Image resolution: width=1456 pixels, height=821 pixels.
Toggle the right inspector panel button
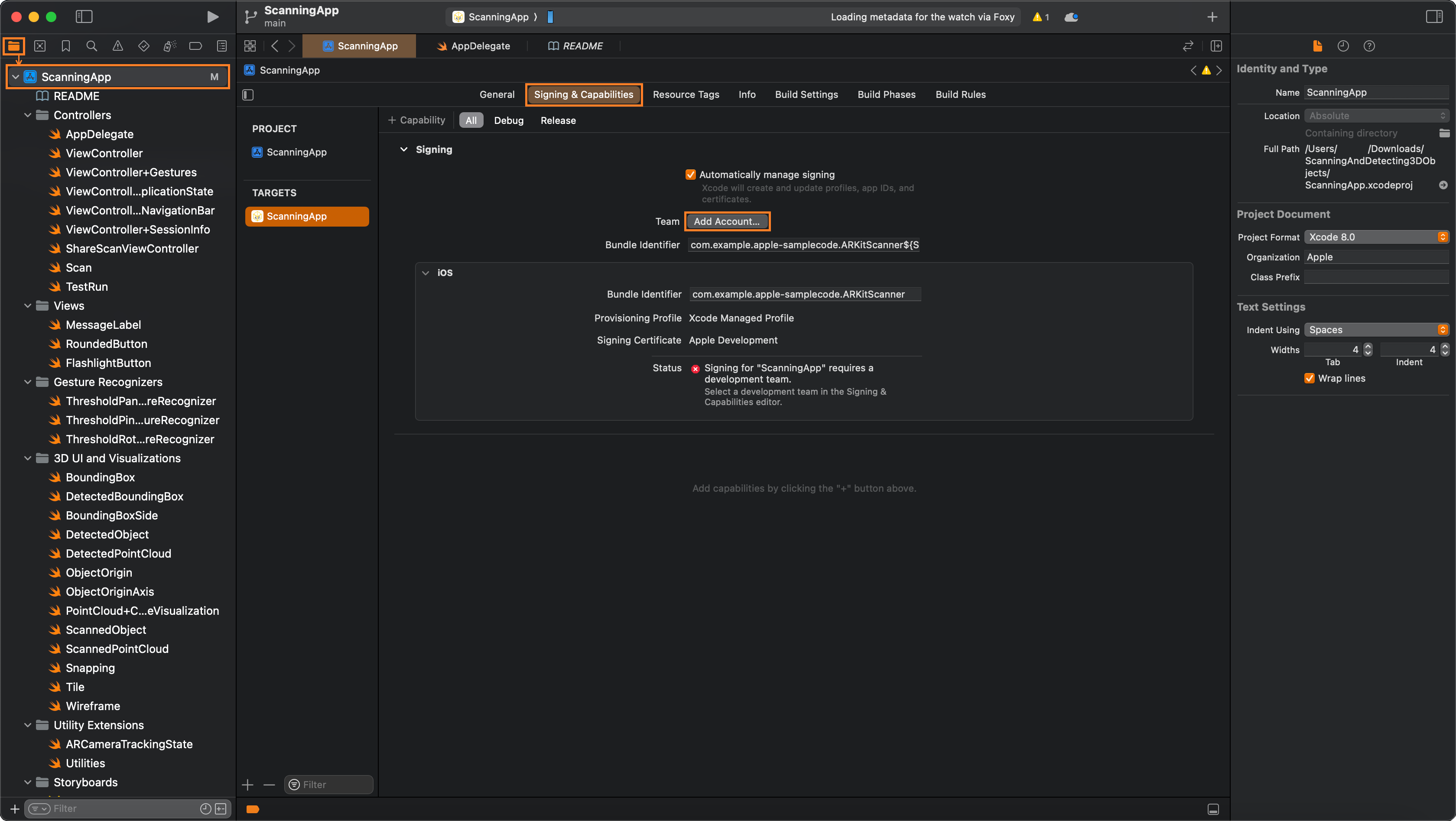click(1434, 17)
